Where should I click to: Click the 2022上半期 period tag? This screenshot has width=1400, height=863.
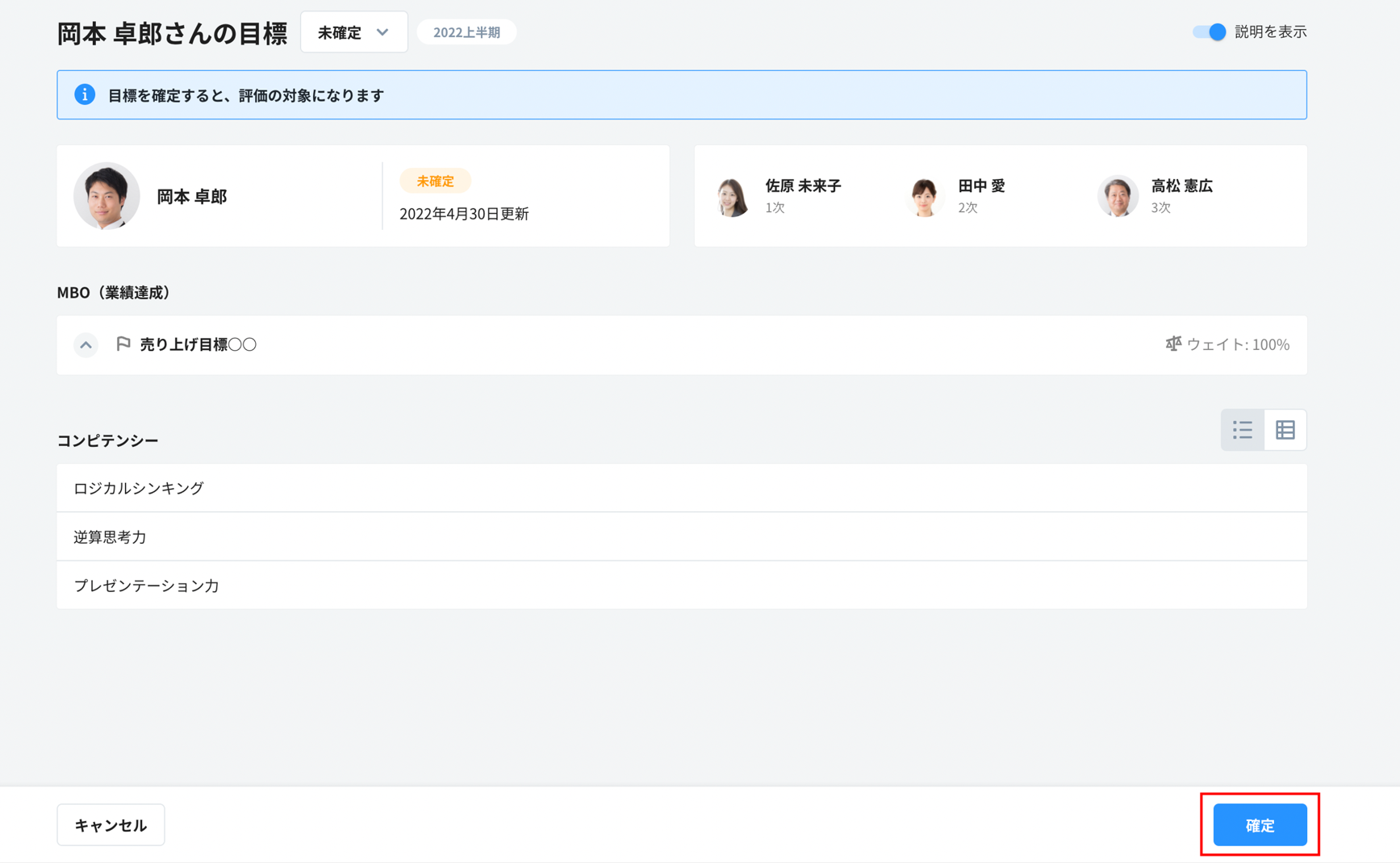(x=466, y=32)
